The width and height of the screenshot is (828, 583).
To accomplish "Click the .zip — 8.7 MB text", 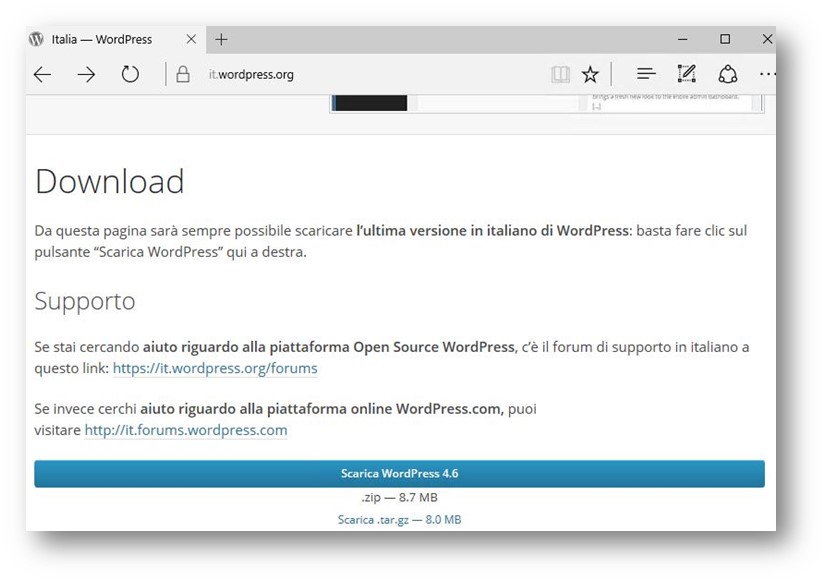I will pyautogui.click(x=399, y=497).
